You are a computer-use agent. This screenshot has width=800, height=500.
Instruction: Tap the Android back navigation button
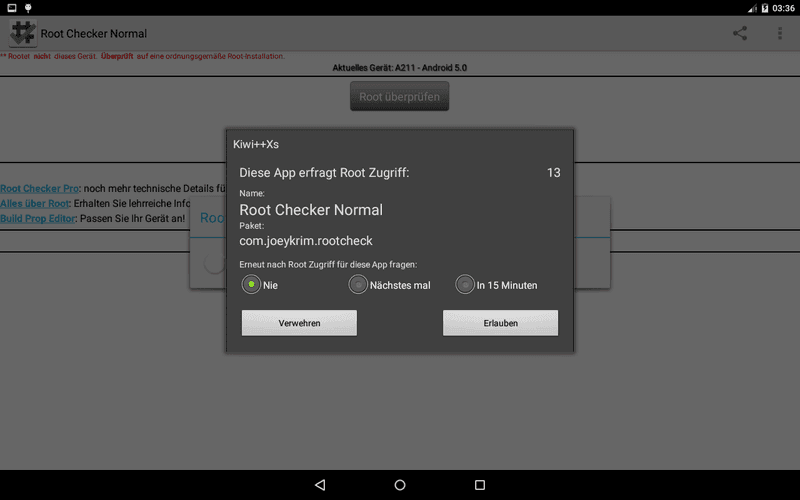320,485
